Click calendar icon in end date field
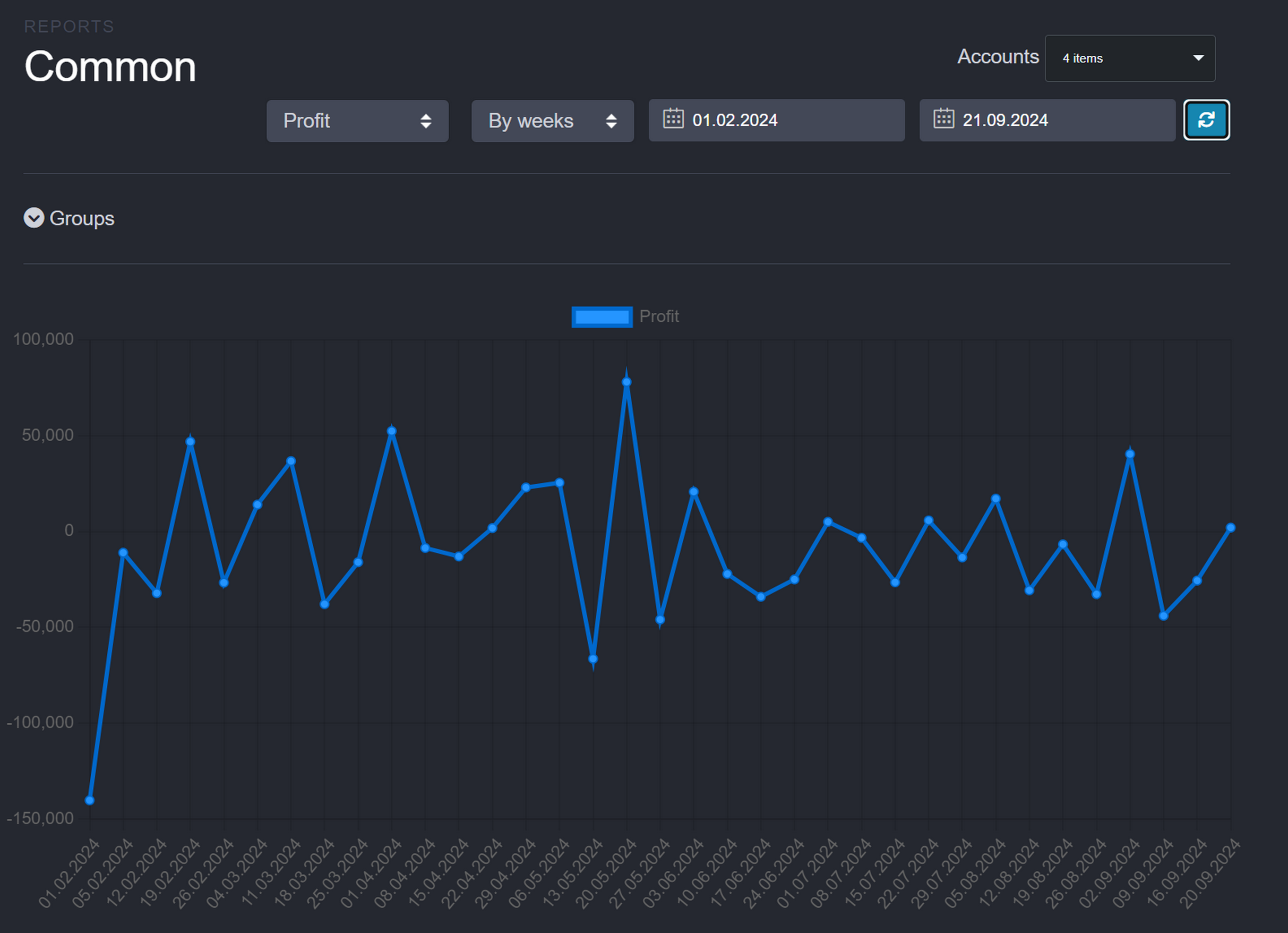This screenshot has width=1288, height=933. point(943,119)
